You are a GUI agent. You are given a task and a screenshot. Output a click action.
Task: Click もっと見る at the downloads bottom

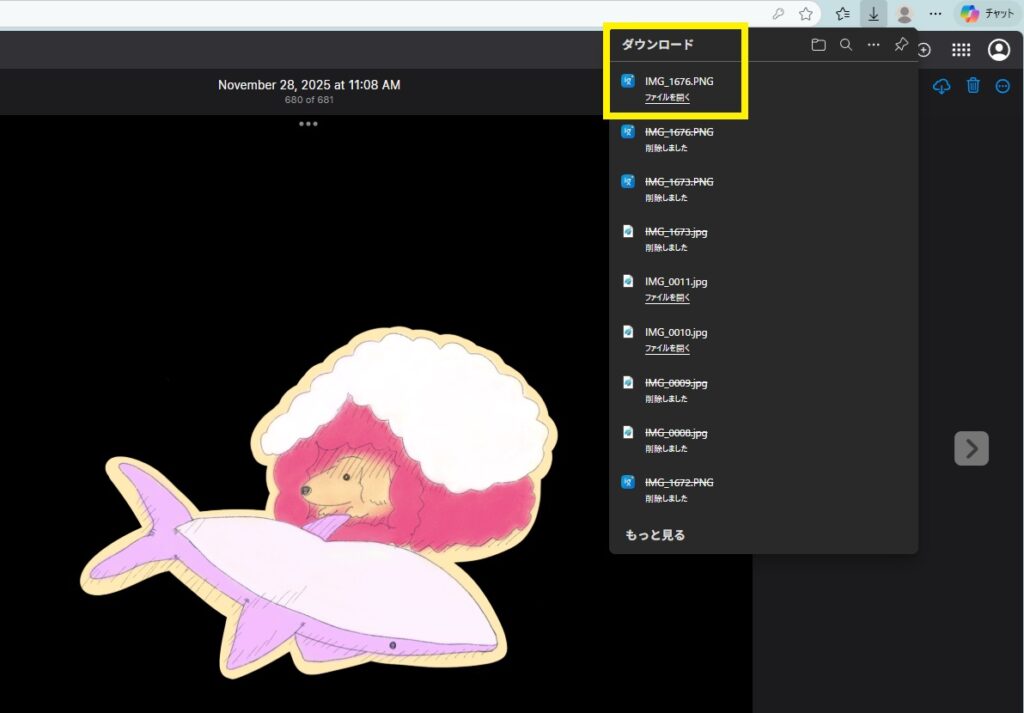655,535
